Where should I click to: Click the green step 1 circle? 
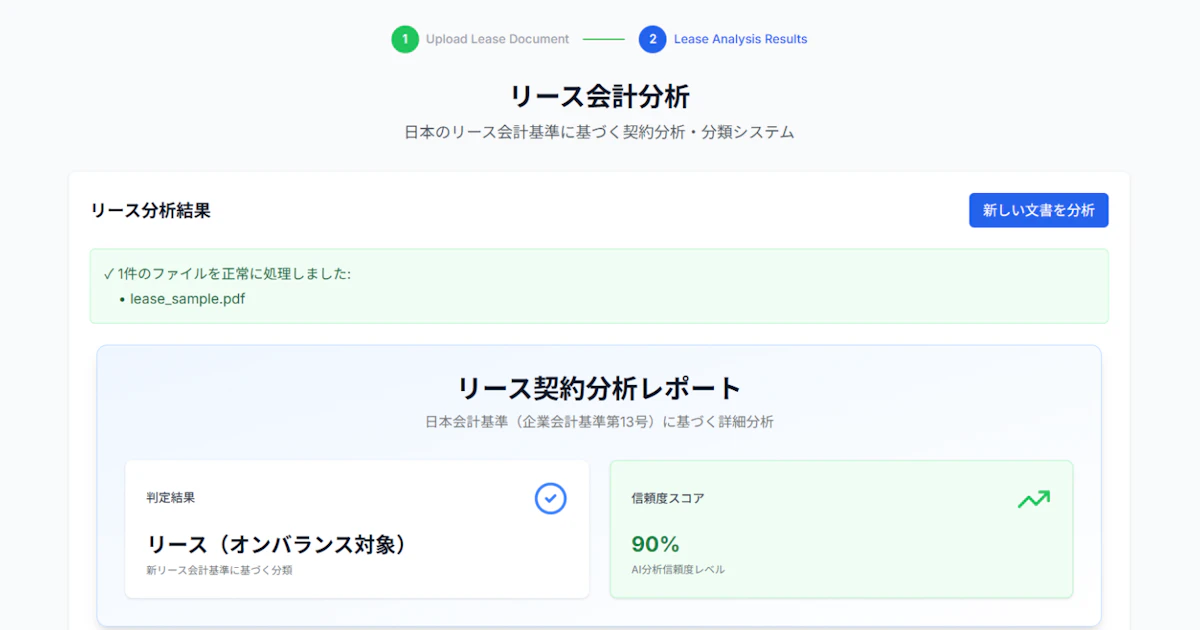pyautogui.click(x=405, y=39)
